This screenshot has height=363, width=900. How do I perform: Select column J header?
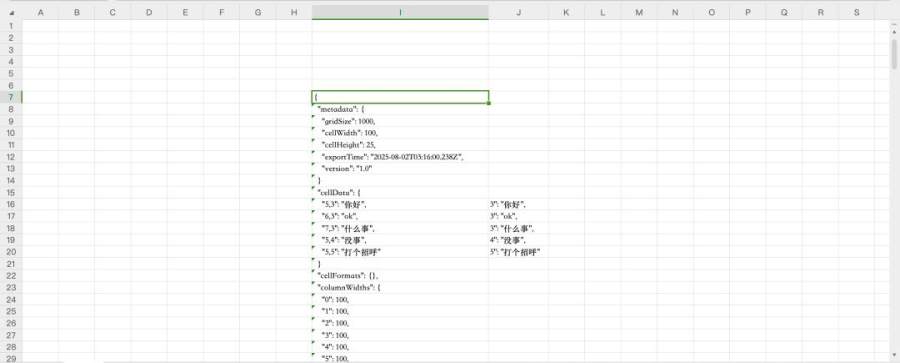pyautogui.click(x=518, y=12)
